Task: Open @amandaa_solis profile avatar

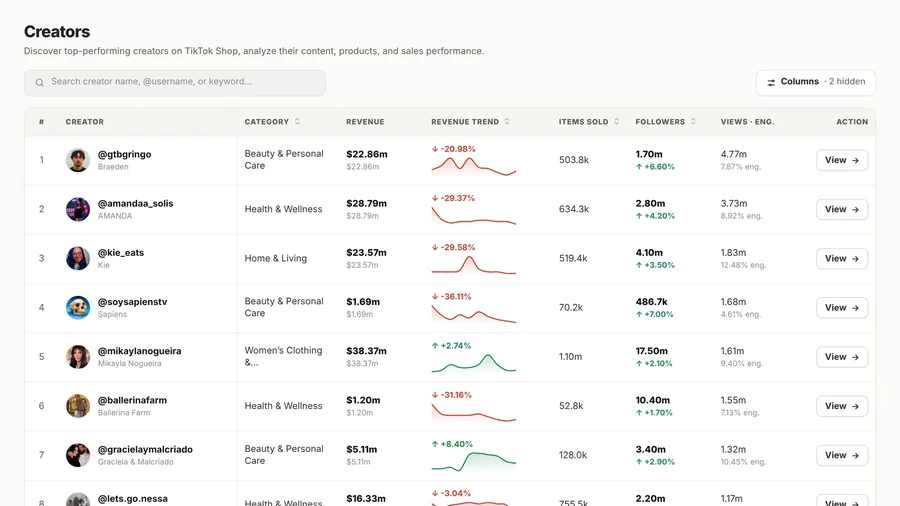Action: point(77,209)
